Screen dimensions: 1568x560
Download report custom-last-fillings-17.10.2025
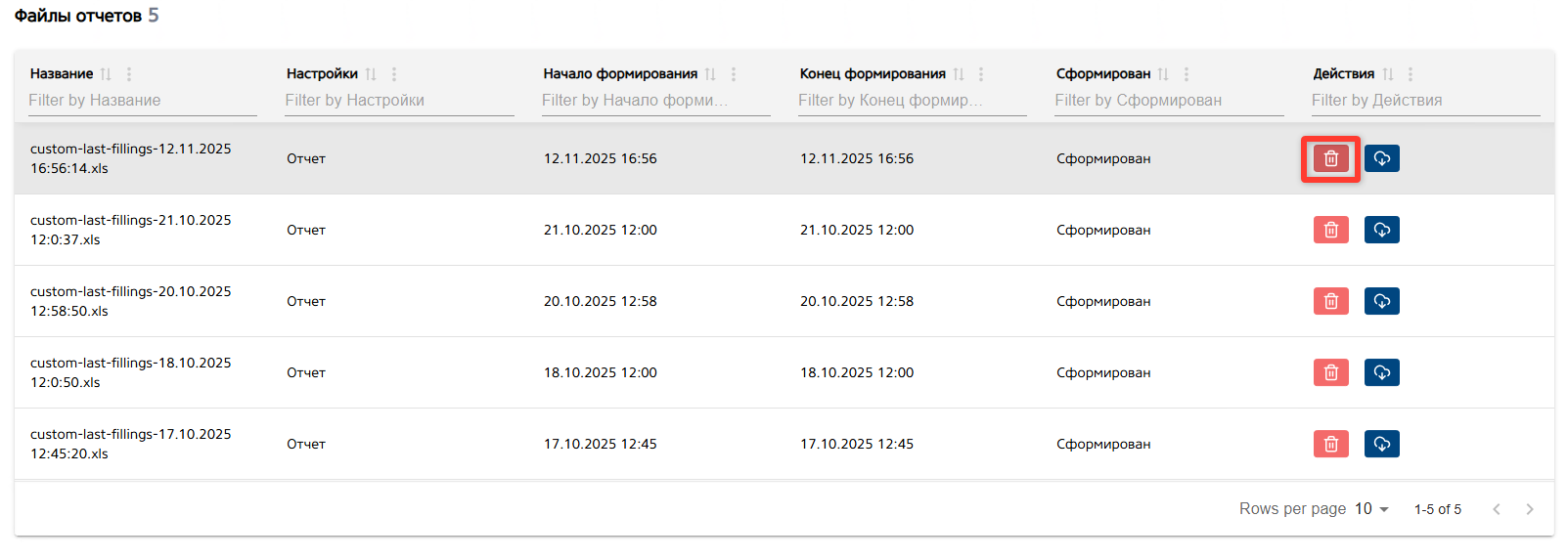pyautogui.click(x=1381, y=444)
